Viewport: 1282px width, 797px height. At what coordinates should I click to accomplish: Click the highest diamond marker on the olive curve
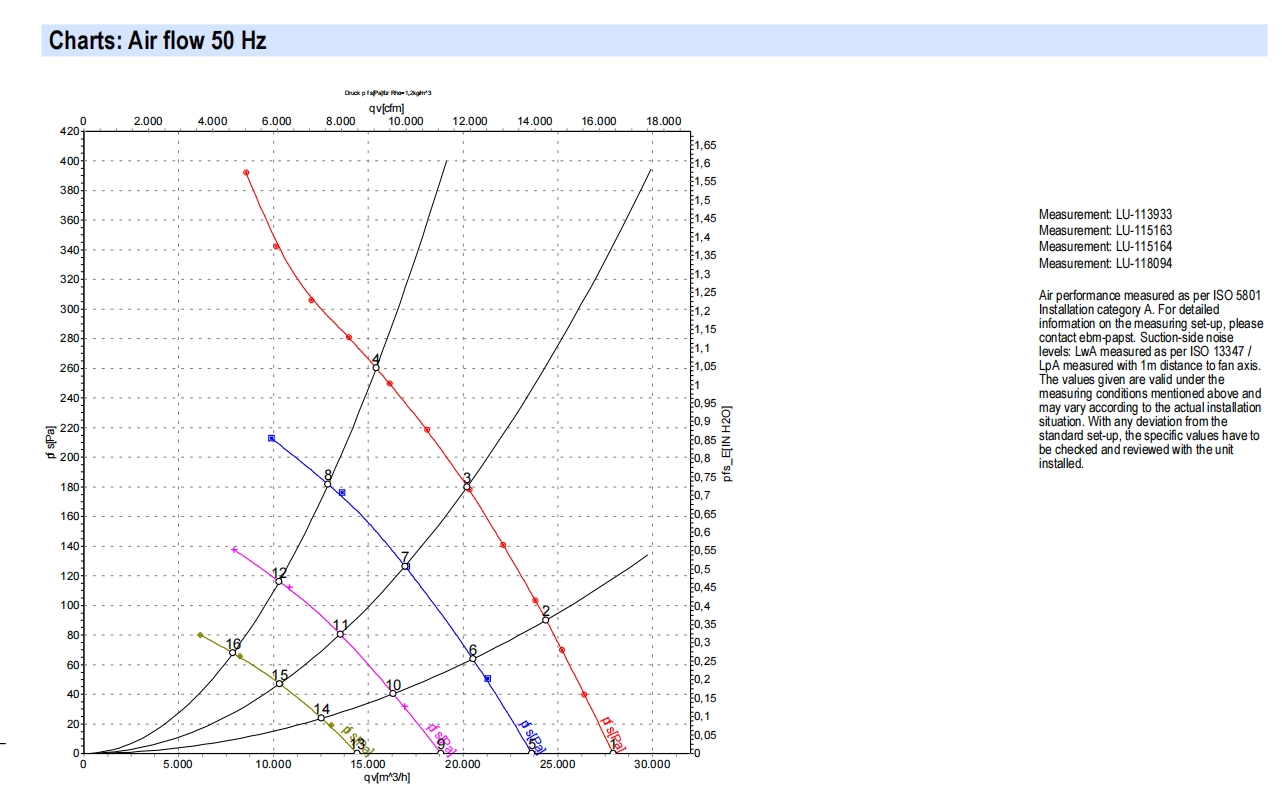(200, 634)
